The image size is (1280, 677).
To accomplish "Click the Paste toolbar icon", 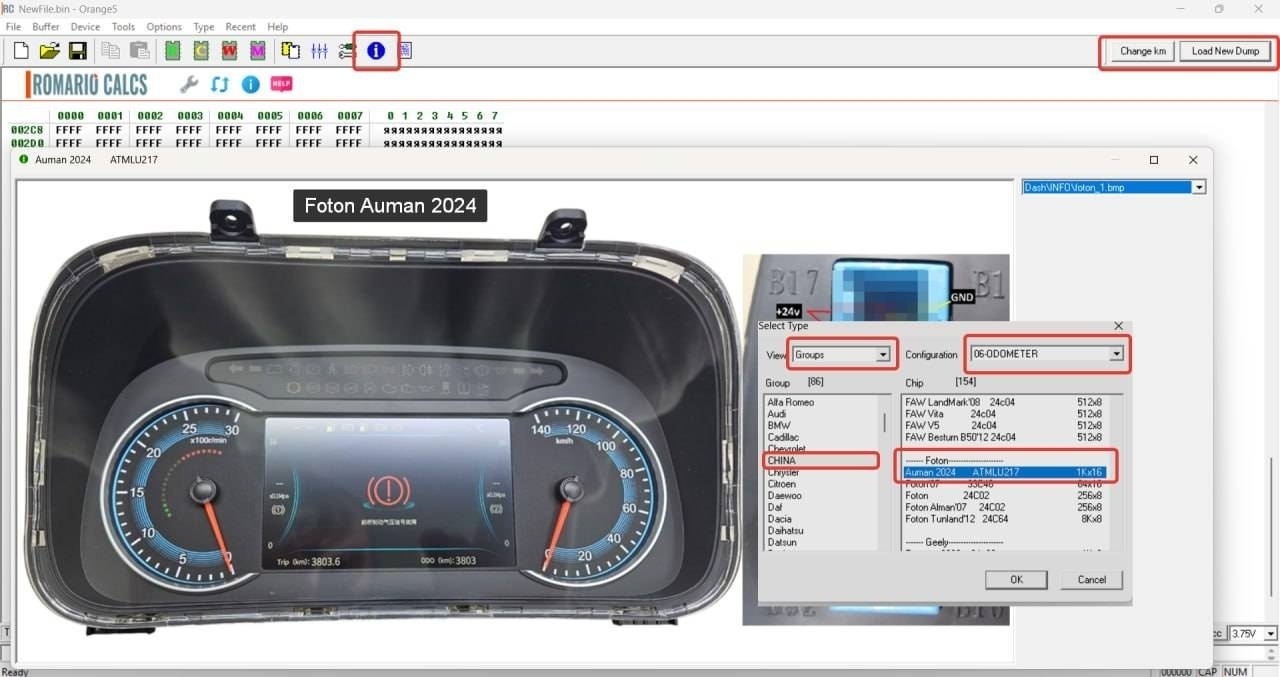I will tap(139, 51).
